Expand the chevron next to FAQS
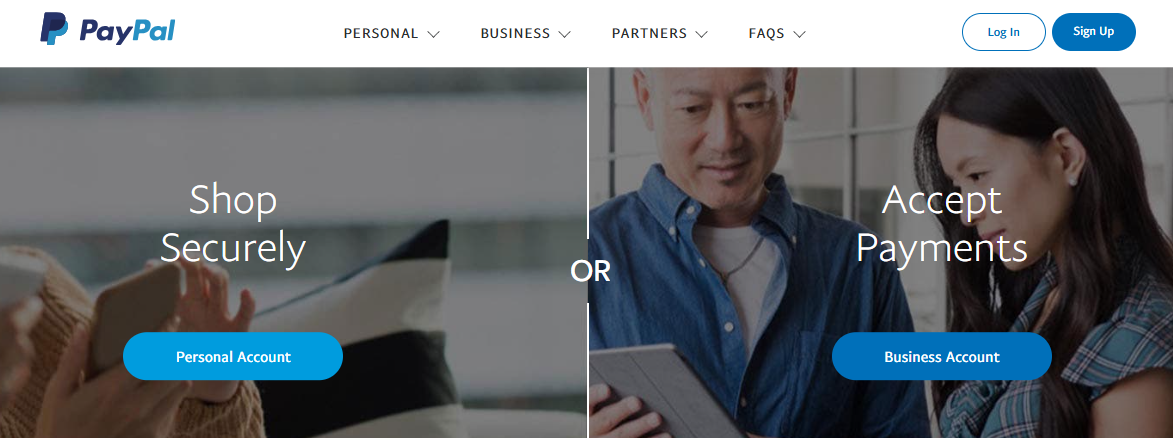 tap(800, 34)
